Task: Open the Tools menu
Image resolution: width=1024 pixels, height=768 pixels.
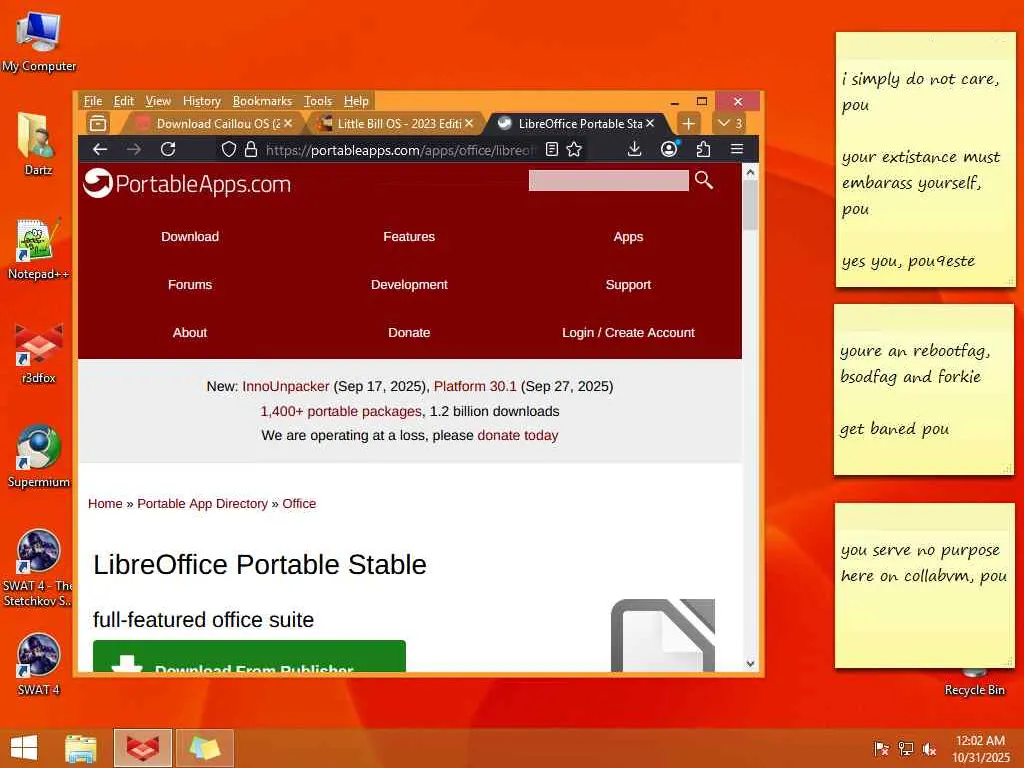Action: [x=318, y=101]
